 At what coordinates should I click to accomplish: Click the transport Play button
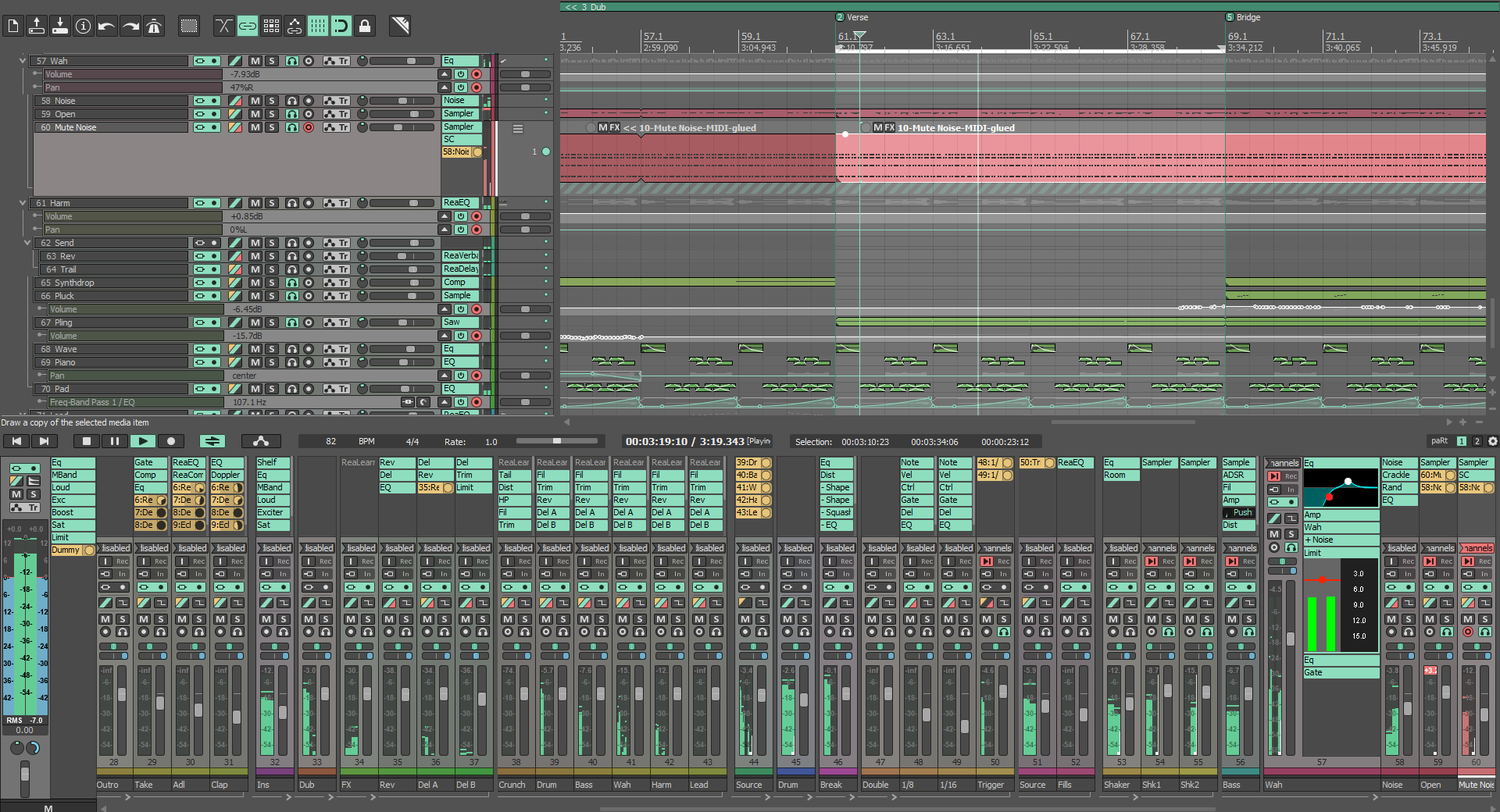(143, 441)
